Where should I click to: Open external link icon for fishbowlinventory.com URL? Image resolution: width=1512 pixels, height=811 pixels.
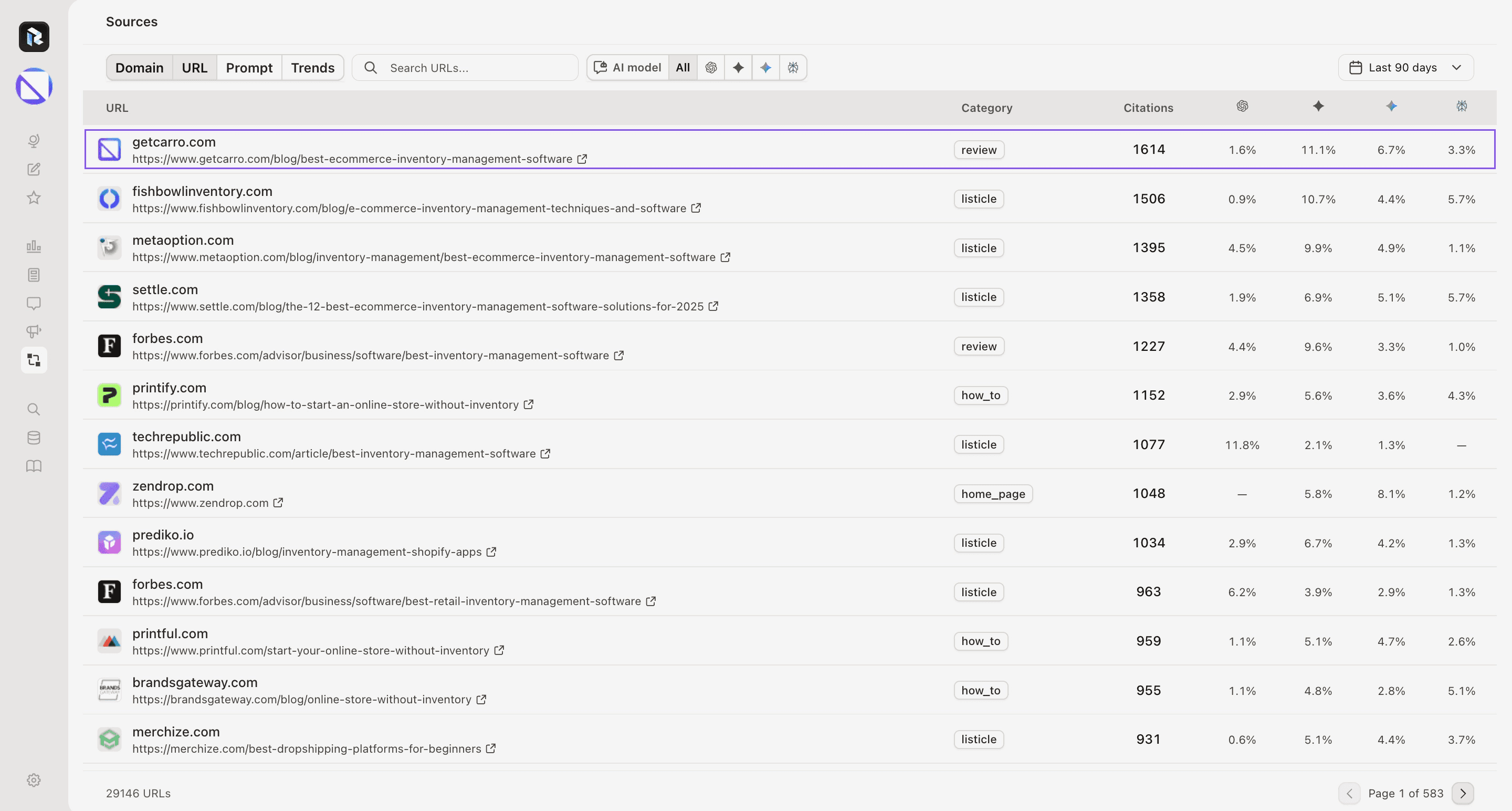tap(696, 208)
